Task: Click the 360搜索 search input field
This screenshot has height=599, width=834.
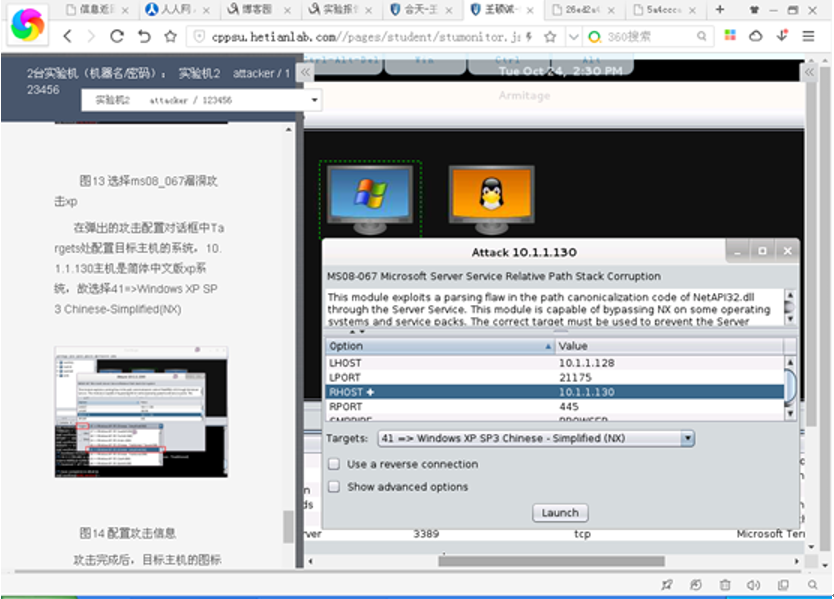Action: [649, 36]
